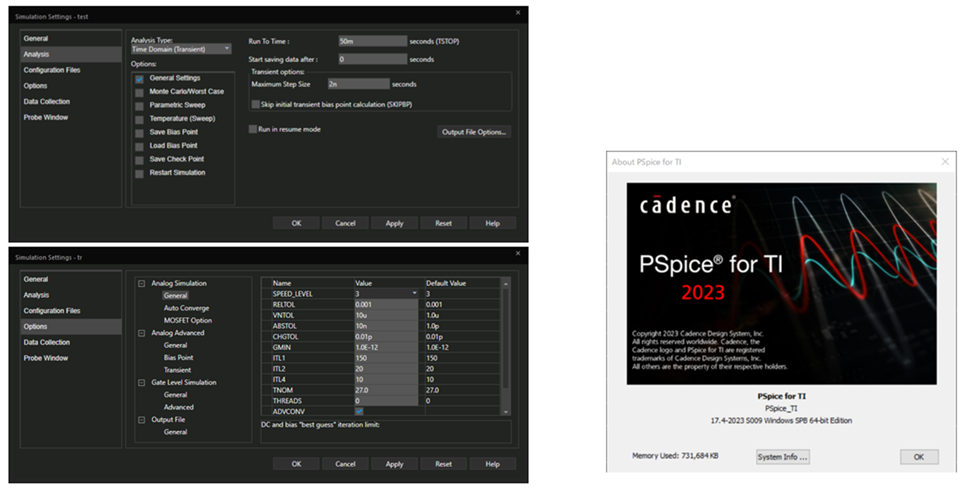Click Help in the test settings window
Screen dimensions: 960x489
coord(492,223)
